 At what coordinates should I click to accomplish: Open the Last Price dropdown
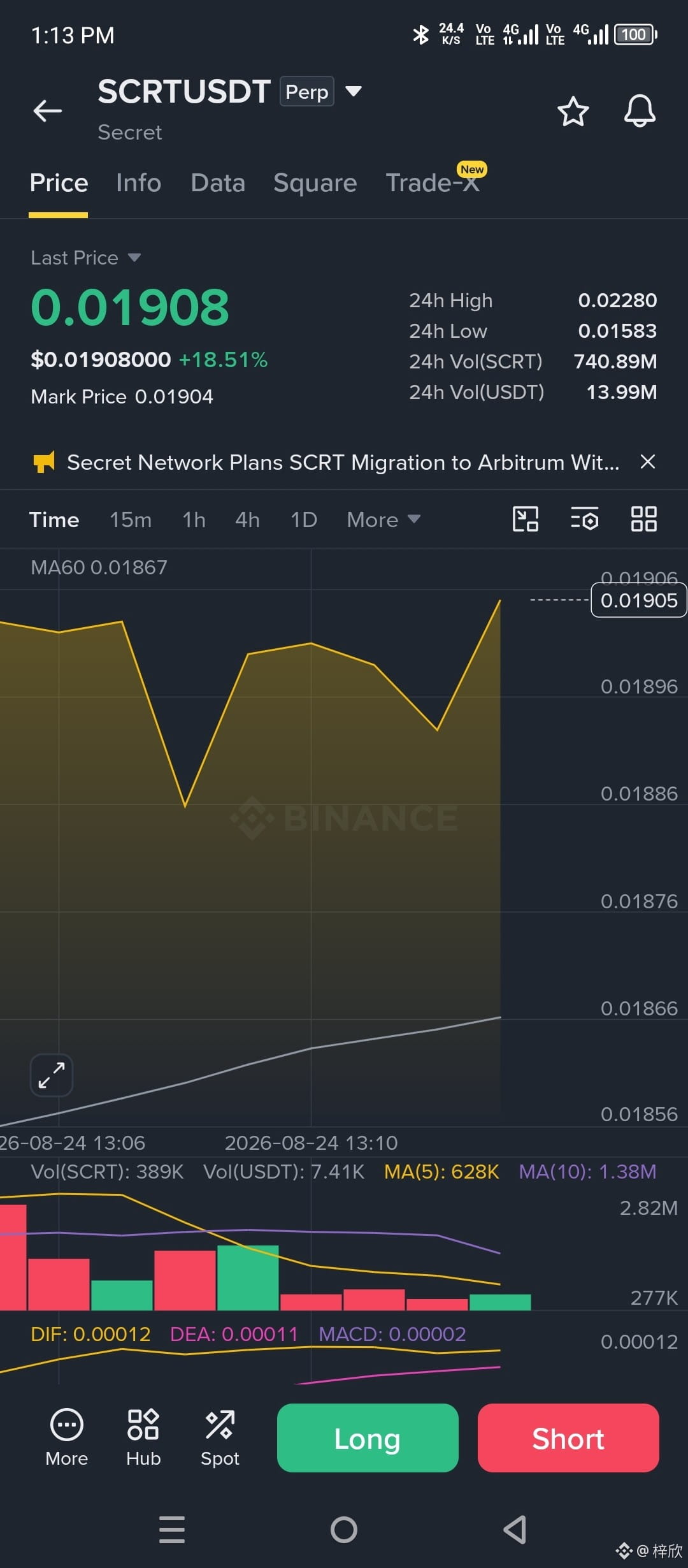pyautogui.click(x=85, y=258)
